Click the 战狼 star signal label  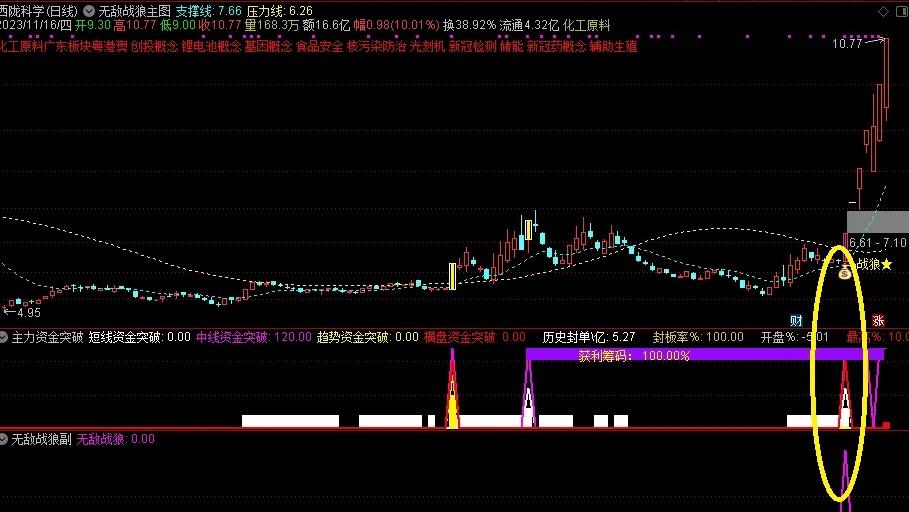pyautogui.click(x=874, y=264)
